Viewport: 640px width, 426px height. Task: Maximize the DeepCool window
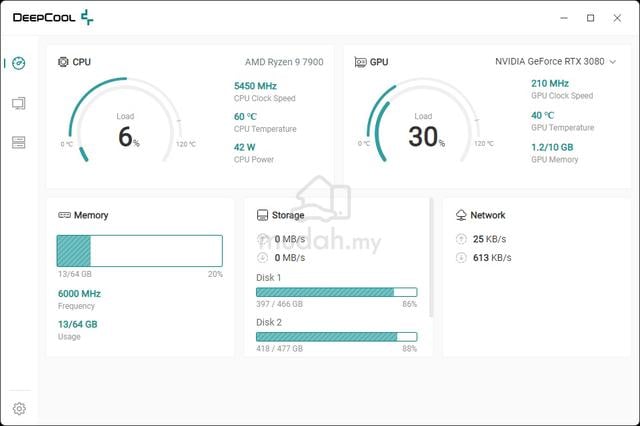tap(591, 18)
